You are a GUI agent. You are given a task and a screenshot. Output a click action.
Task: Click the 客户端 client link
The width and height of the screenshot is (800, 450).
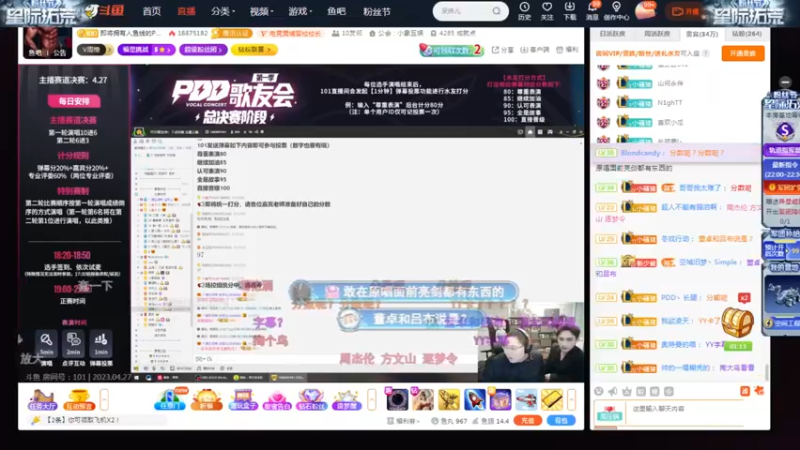[x=535, y=49]
